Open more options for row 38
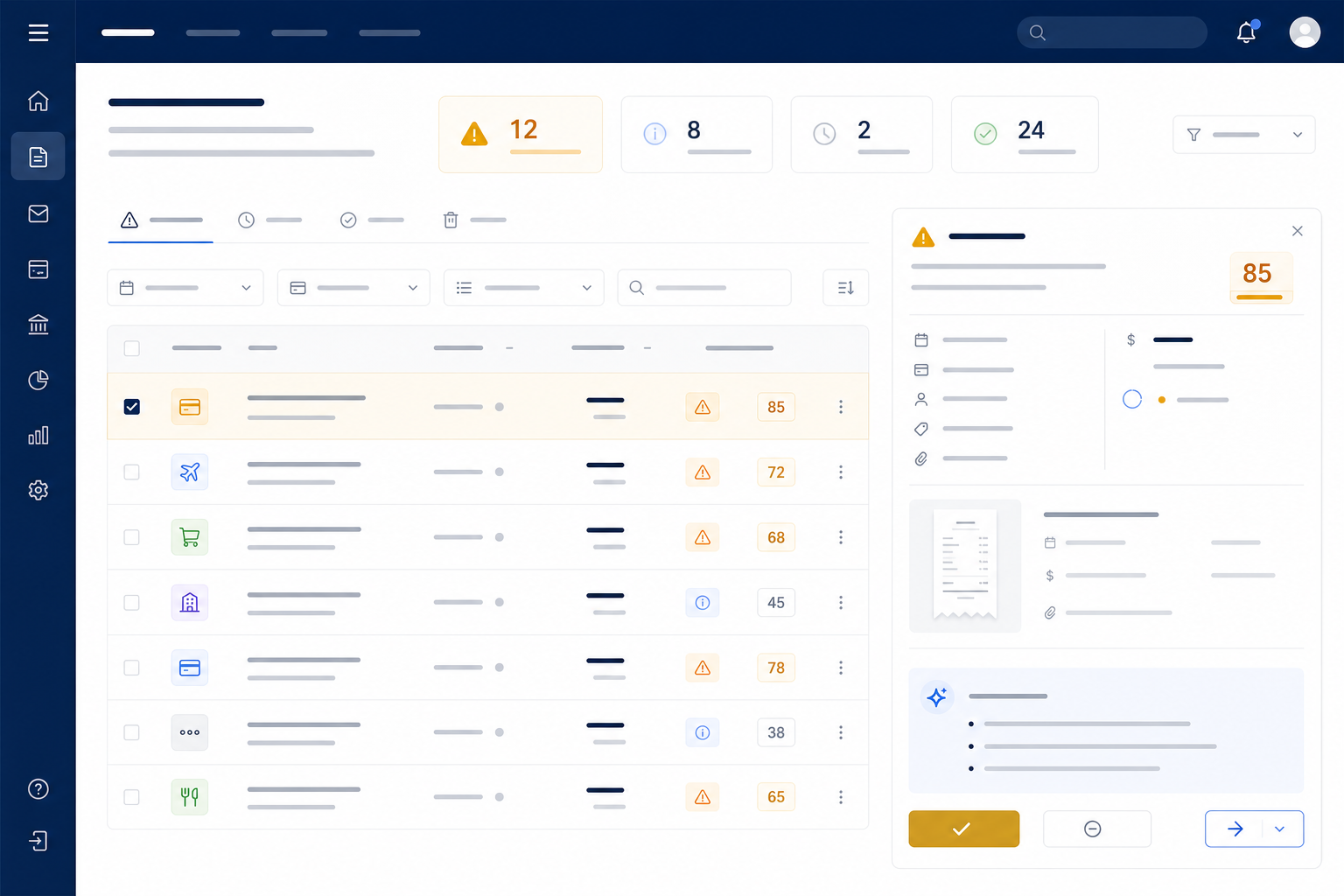This screenshot has width=1344, height=896. pyautogui.click(x=841, y=732)
